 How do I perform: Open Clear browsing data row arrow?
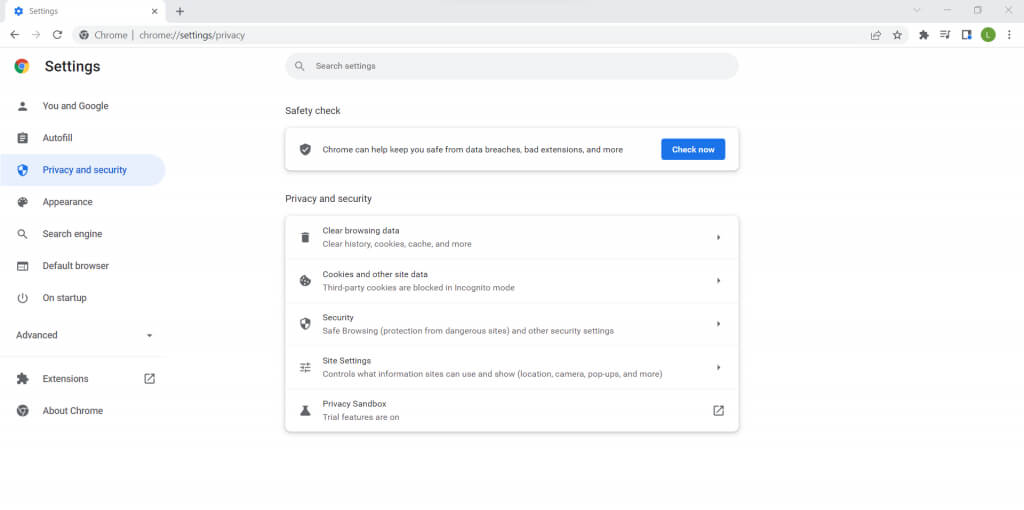point(718,237)
